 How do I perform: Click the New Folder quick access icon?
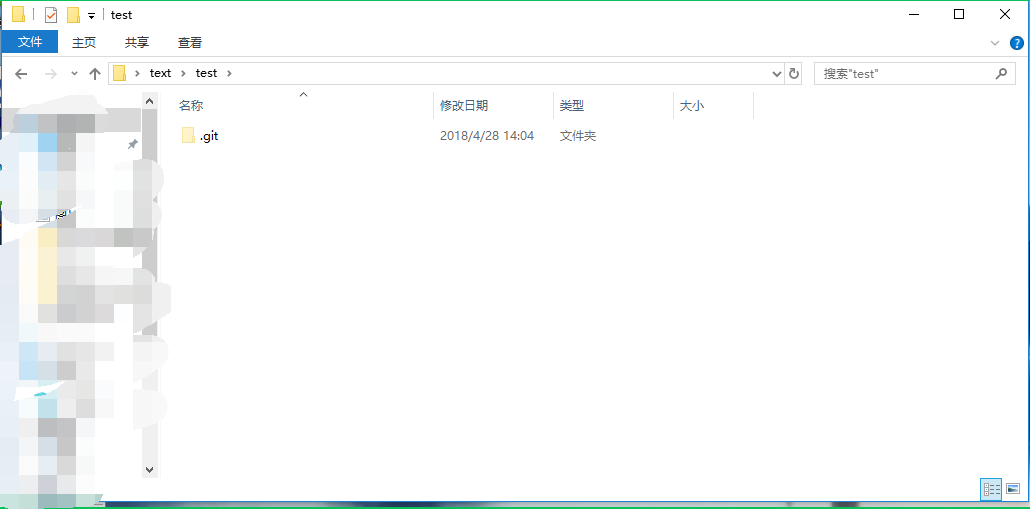[73, 14]
